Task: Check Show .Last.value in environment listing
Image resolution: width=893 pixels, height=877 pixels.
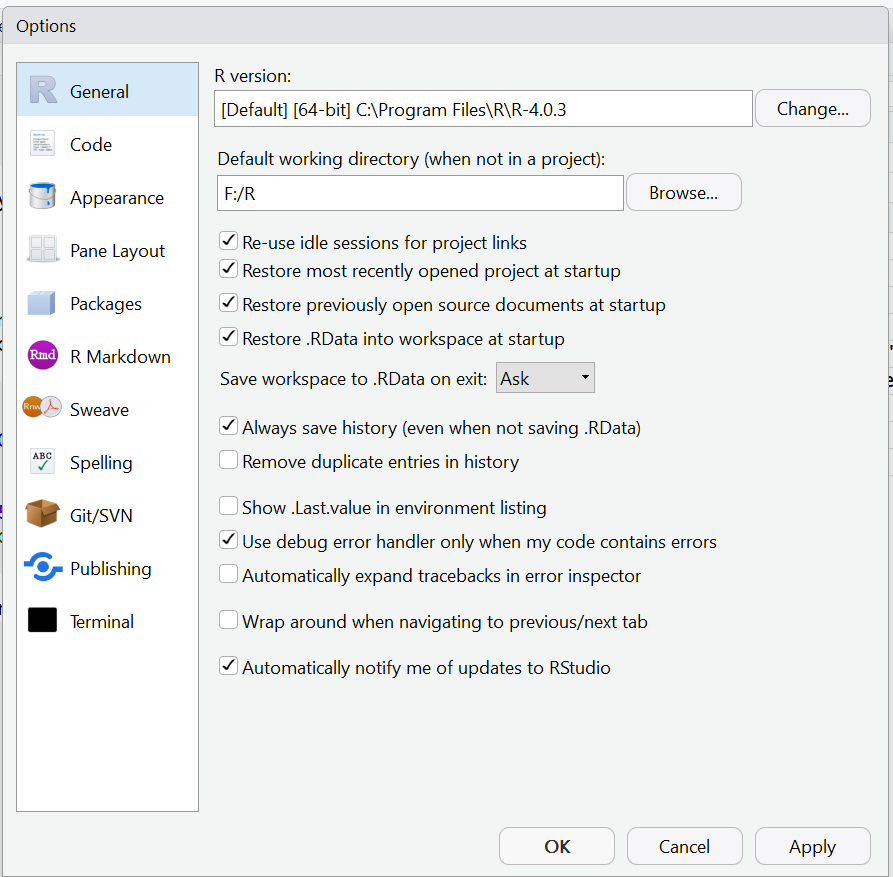Action: pos(228,506)
